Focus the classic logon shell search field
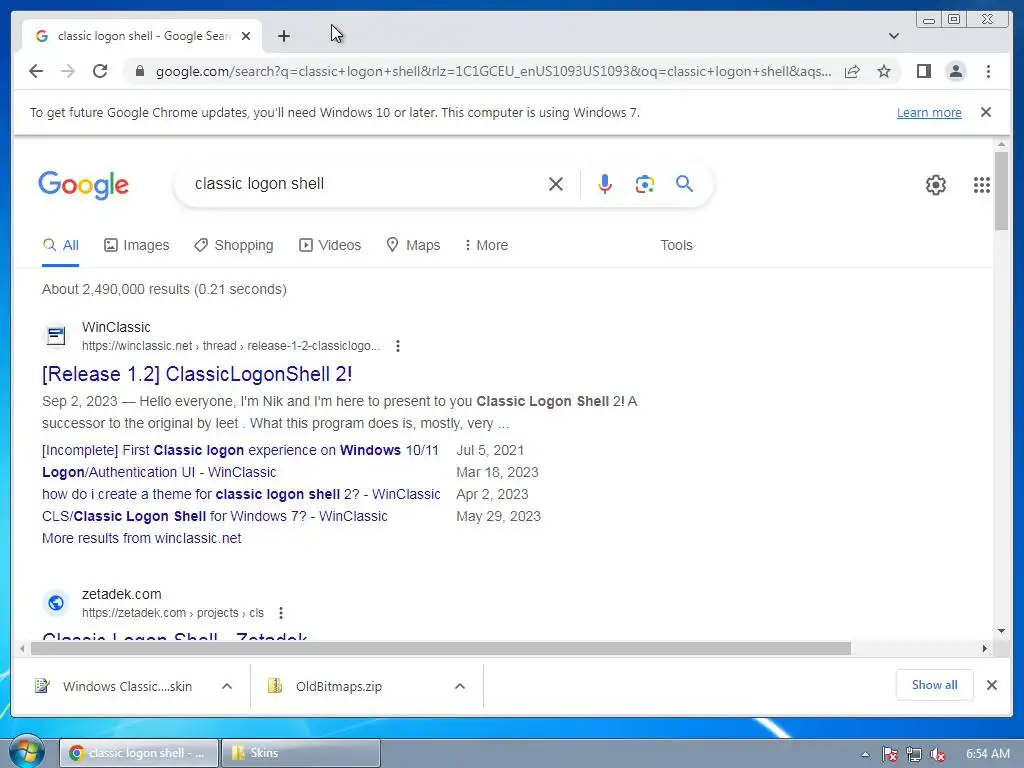 [366, 184]
